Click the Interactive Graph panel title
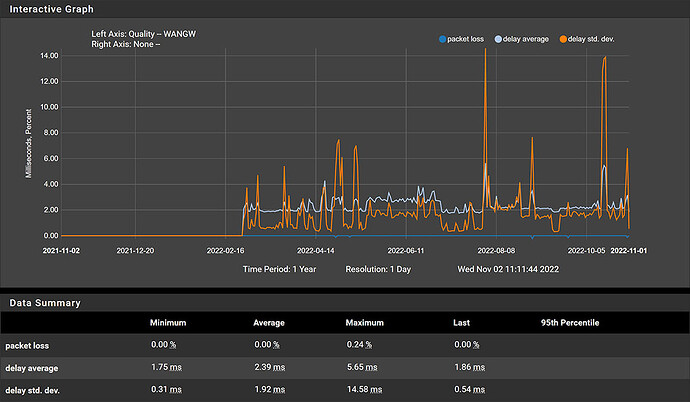This screenshot has height=402, width=690. point(51,9)
